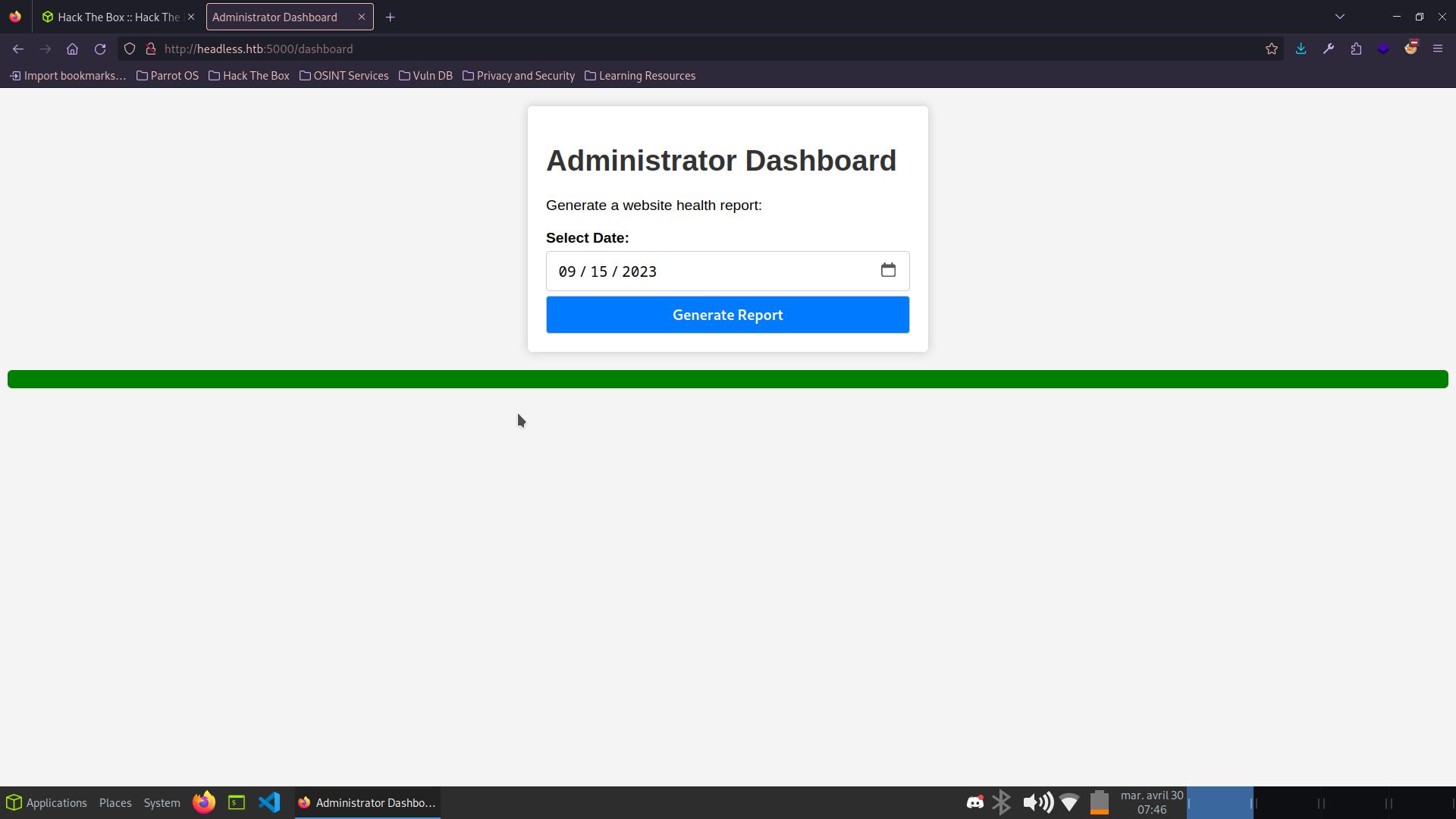1456x819 pixels.
Task: Open the Firefox hamburger application menu
Action: click(x=1438, y=49)
